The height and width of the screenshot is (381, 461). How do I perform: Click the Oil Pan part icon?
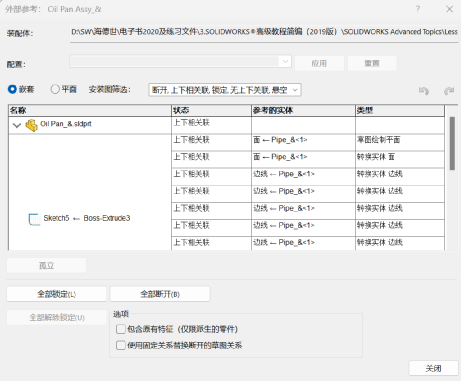(32, 125)
